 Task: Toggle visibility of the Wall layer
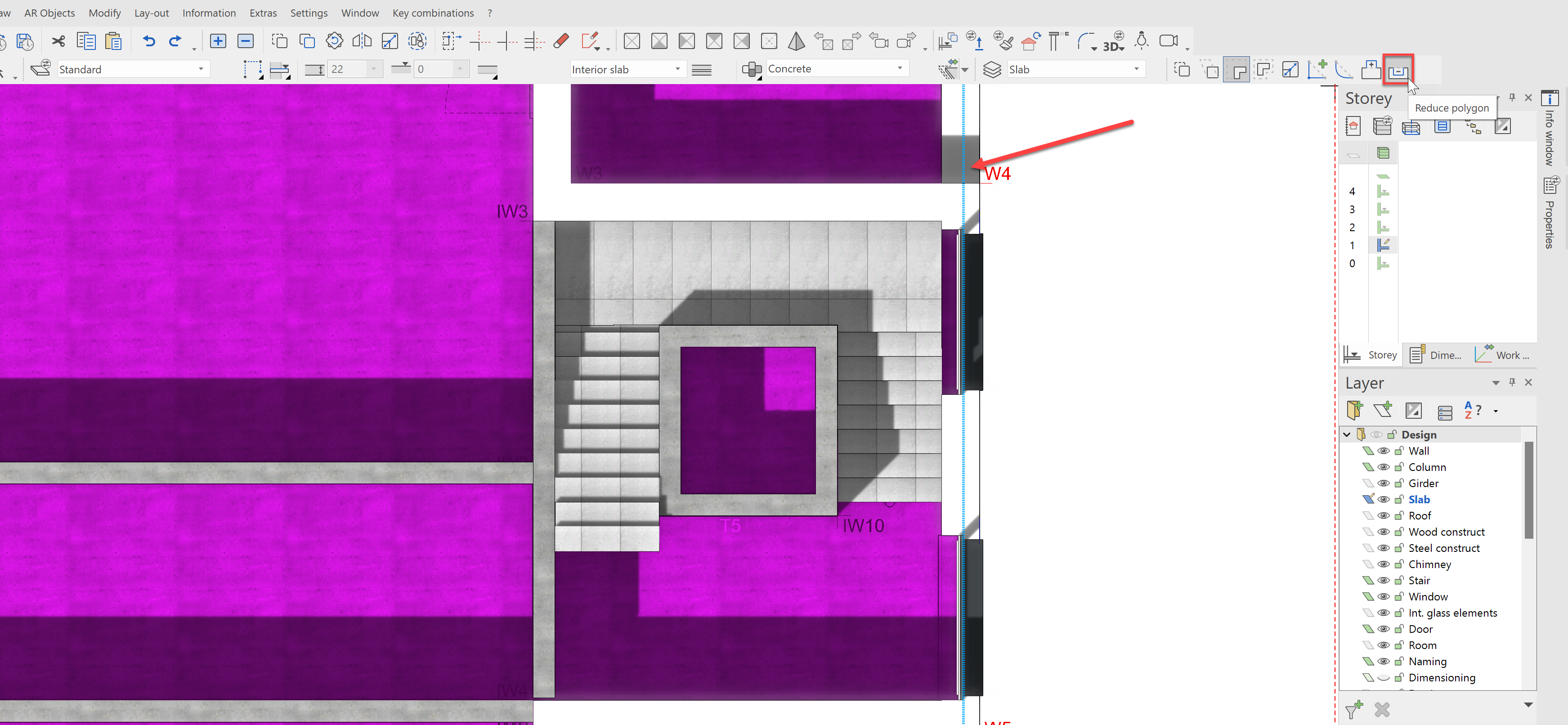pyautogui.click(x=1384, y=451)
